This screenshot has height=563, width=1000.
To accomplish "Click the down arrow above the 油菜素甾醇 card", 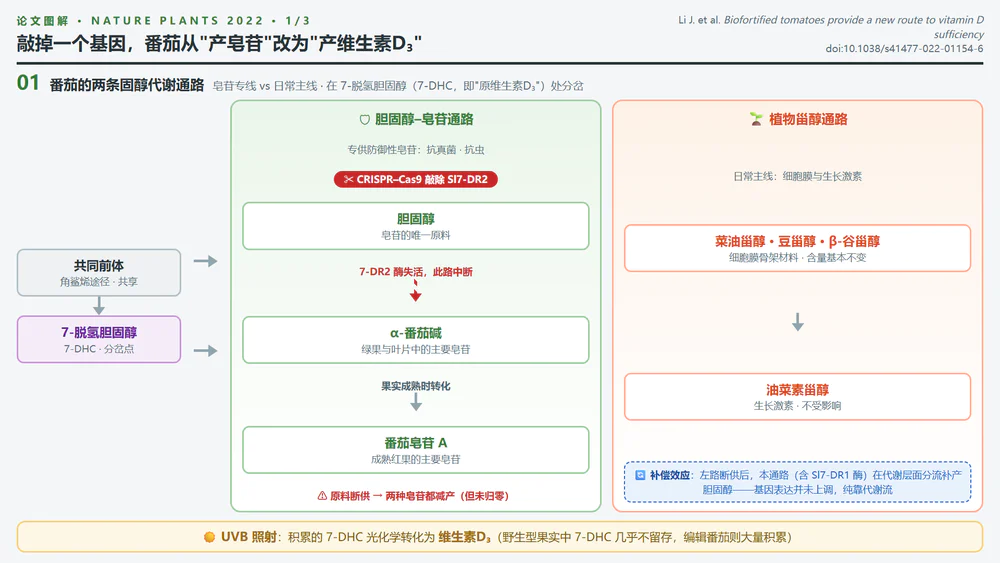I will pos(798,321).
